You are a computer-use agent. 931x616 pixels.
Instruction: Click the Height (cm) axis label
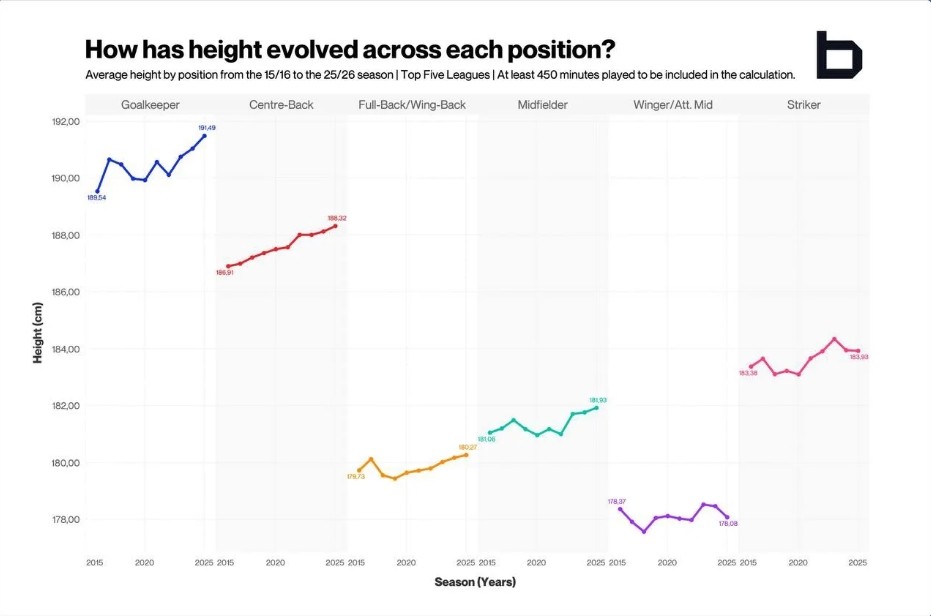tap(38, 333)
